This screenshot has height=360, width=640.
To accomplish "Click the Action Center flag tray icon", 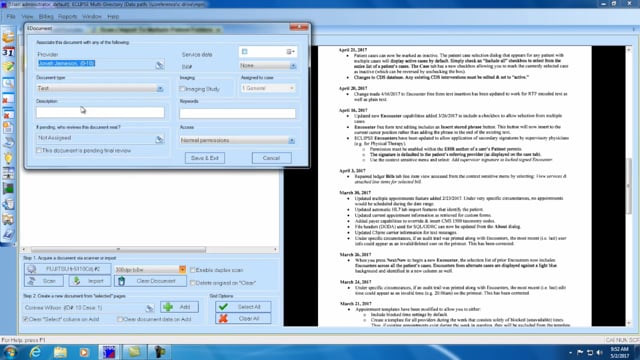I will point(580,352).
